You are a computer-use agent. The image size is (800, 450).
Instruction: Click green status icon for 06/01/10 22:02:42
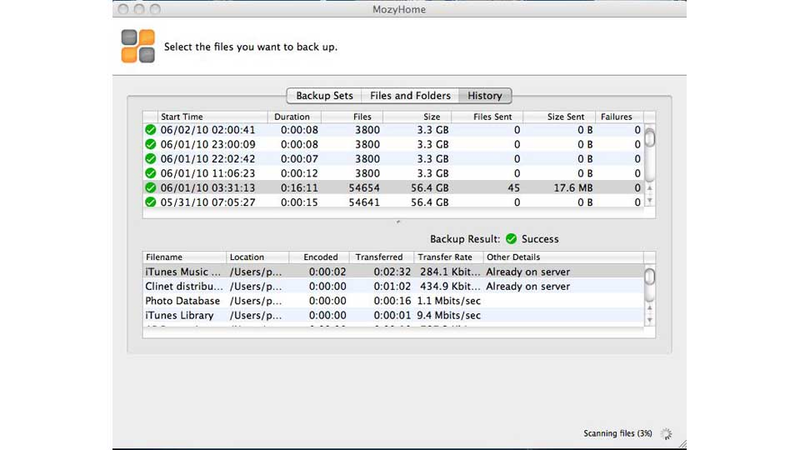pyautogui.click(x=151, y=159)
